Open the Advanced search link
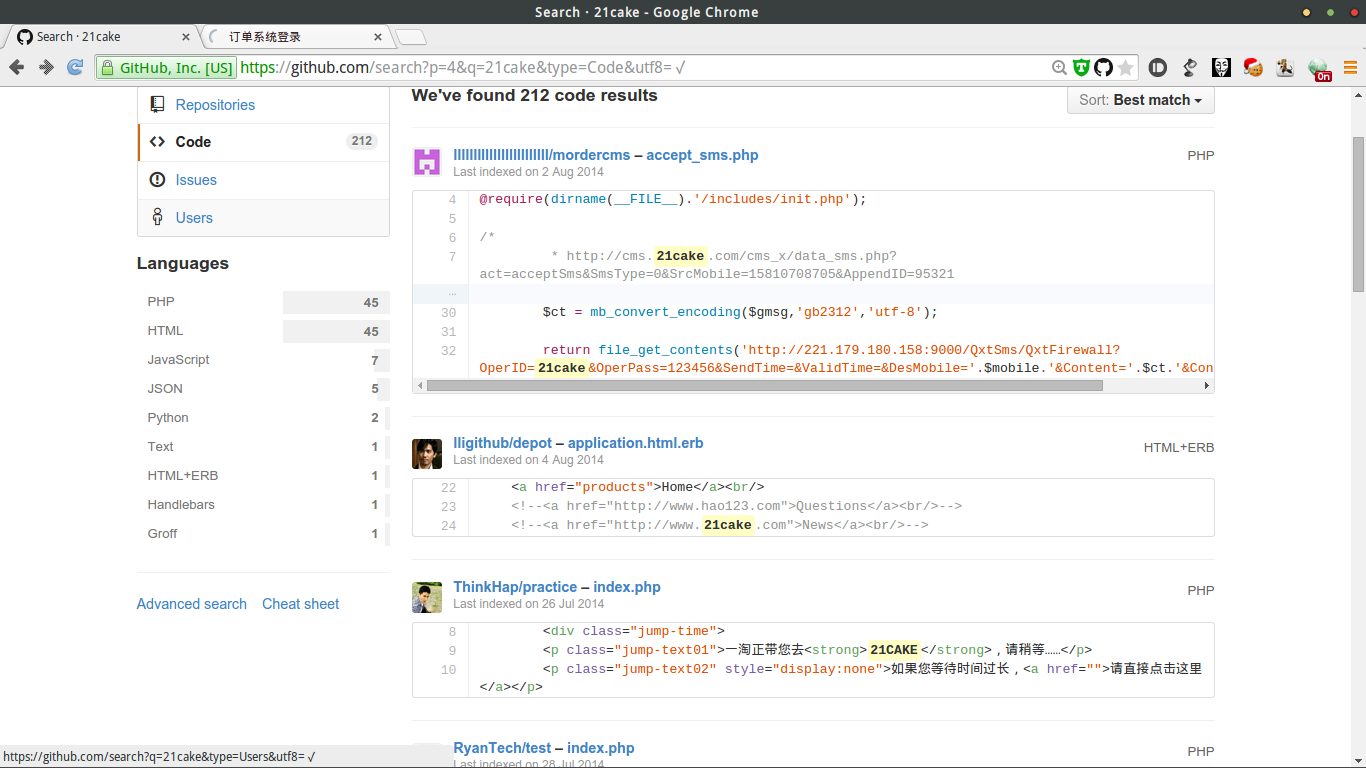Viewport: 1366px width, 768px height. tap(192, 604)
